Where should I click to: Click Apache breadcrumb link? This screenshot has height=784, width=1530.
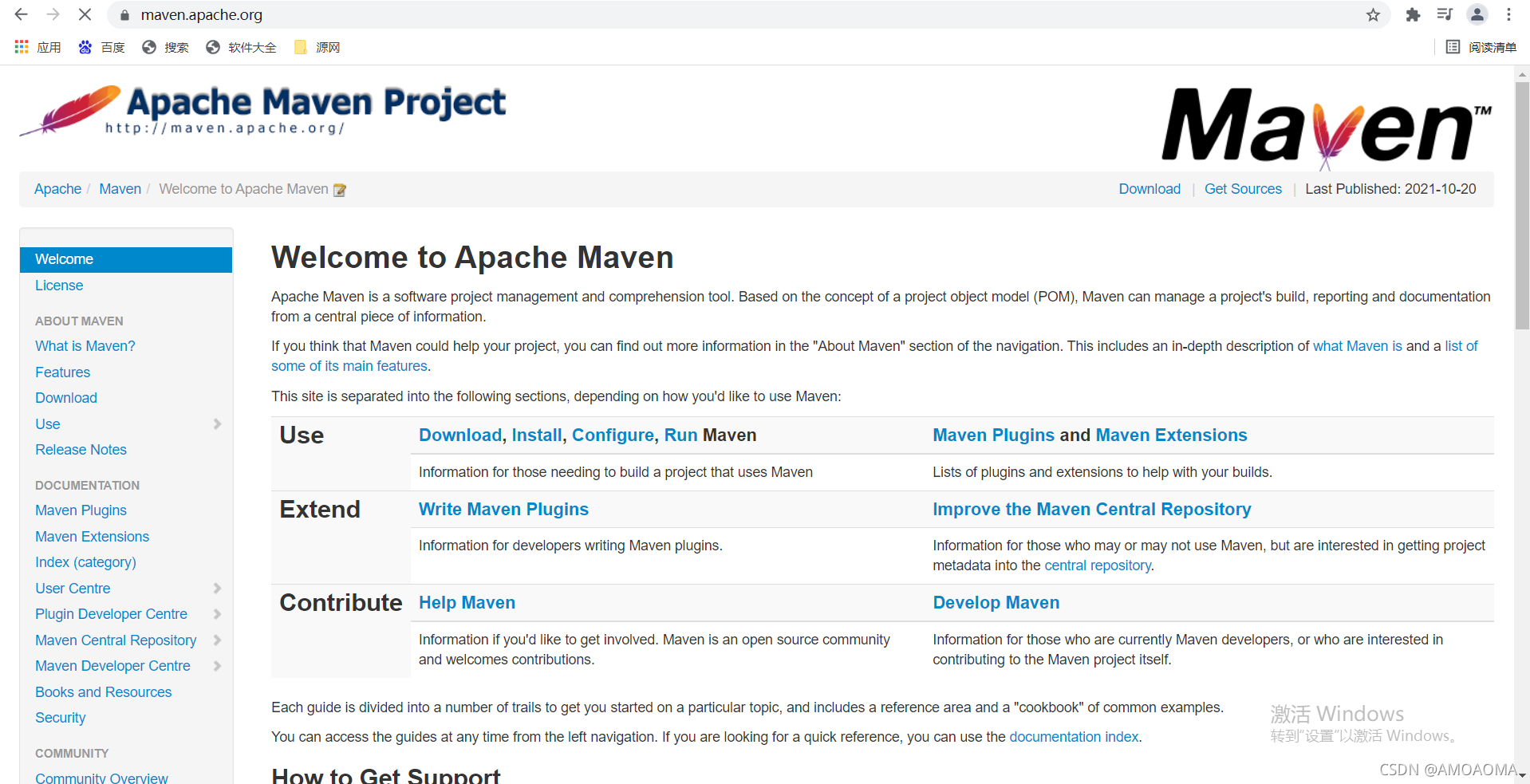click(57, 189)
